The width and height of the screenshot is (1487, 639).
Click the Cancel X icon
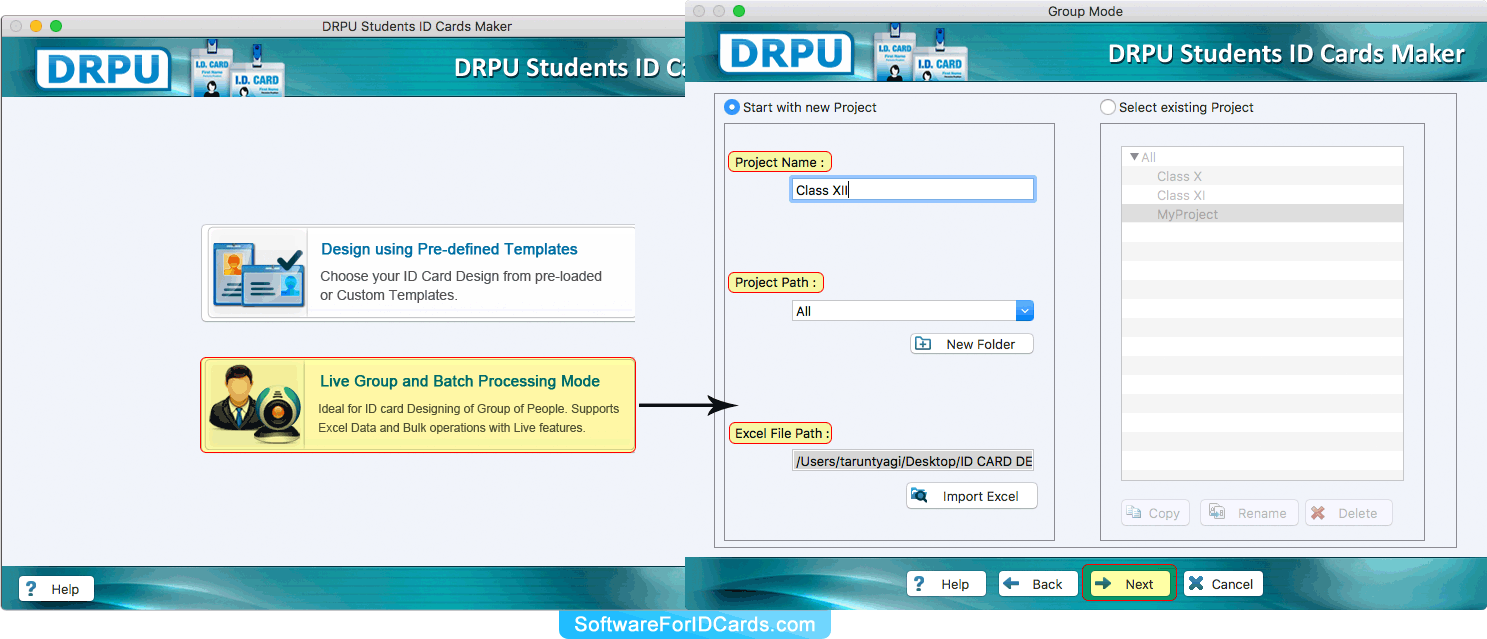[x=1196, y=584]
